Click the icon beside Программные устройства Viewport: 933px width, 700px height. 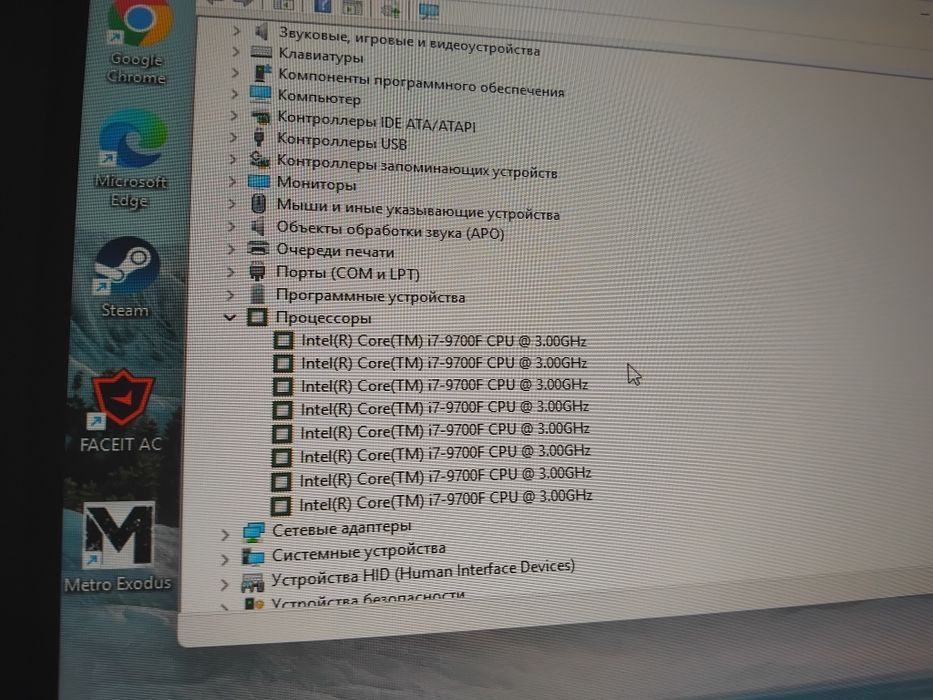click(x=258, y=295)
